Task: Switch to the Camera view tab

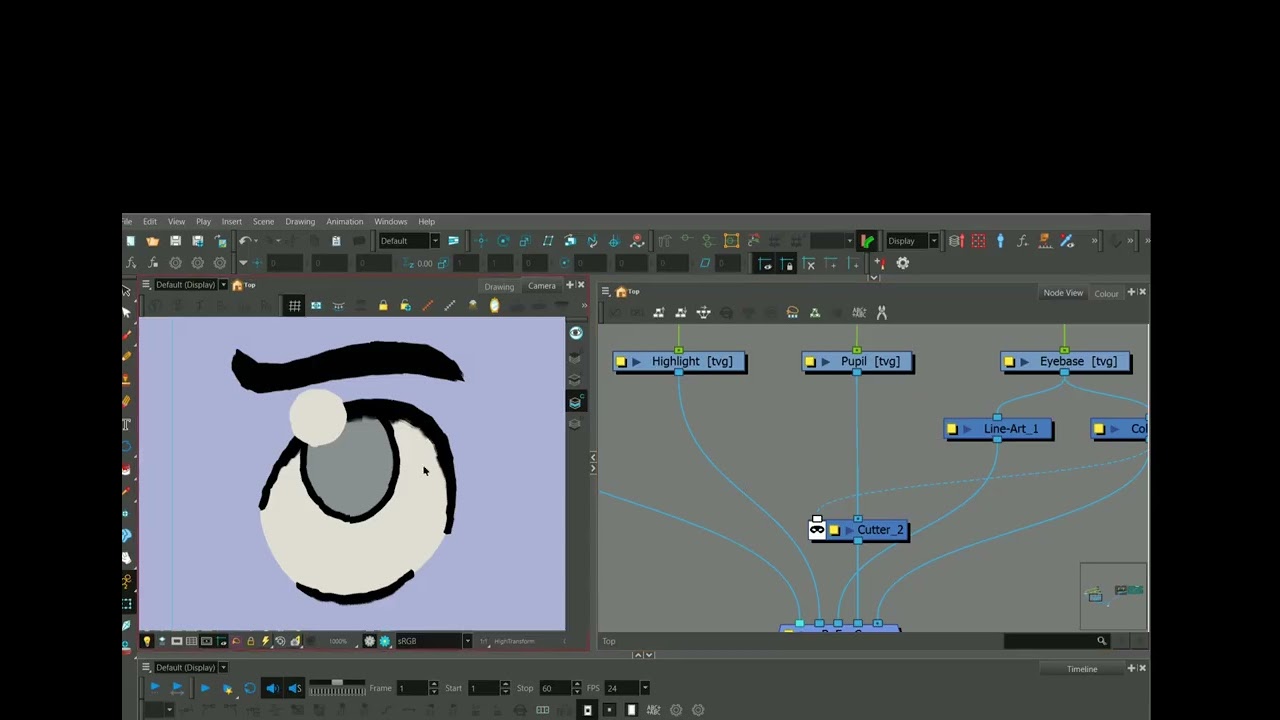Action: 541,286
